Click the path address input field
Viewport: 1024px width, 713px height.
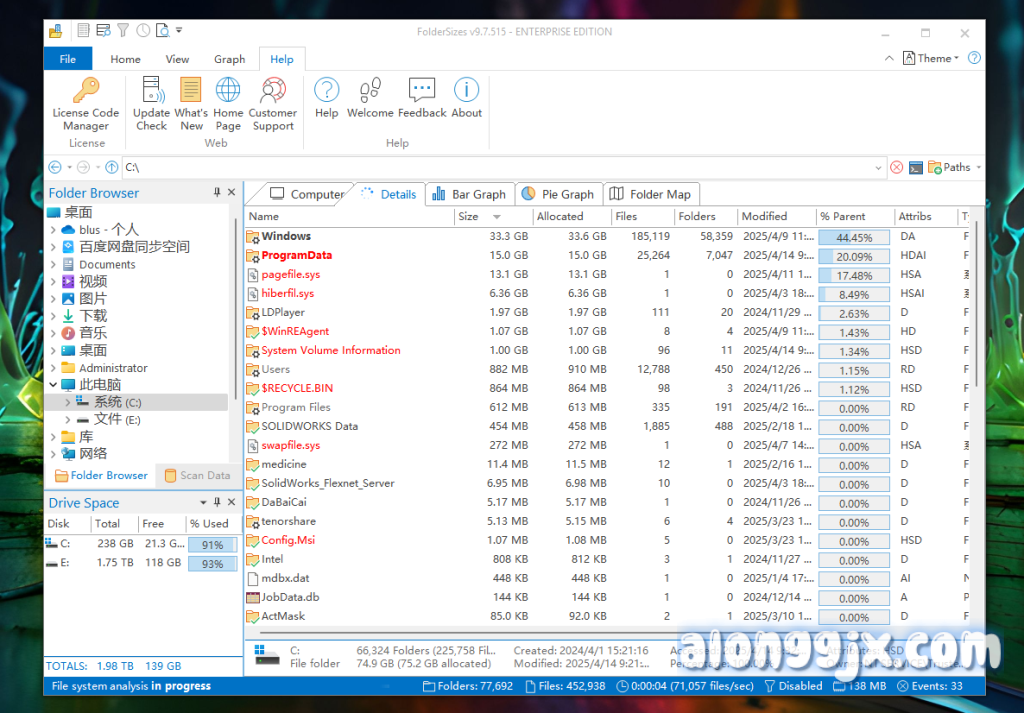click(500, 167)
